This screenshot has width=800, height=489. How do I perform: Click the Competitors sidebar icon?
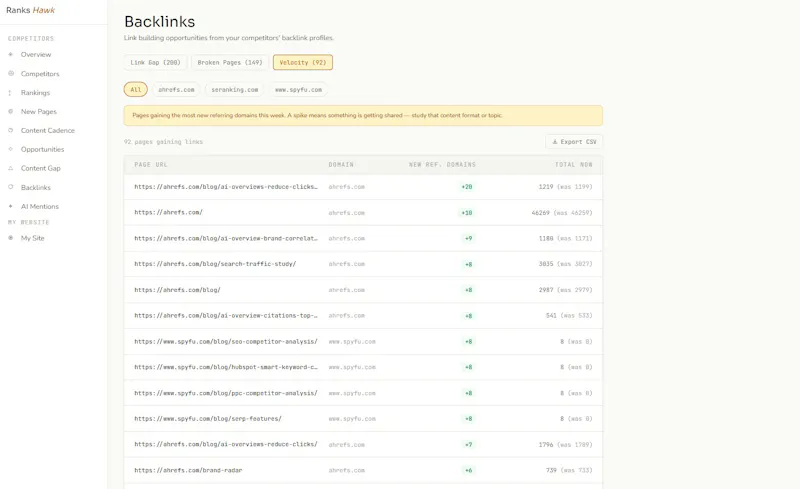pyautogui.click(x=11, y=74)
